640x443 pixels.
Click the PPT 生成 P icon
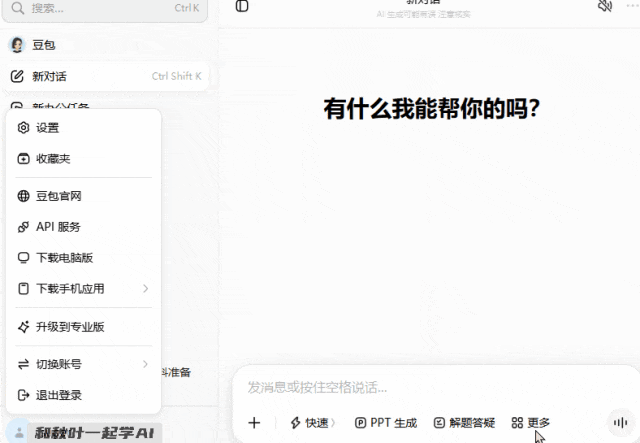click(360, 423)
